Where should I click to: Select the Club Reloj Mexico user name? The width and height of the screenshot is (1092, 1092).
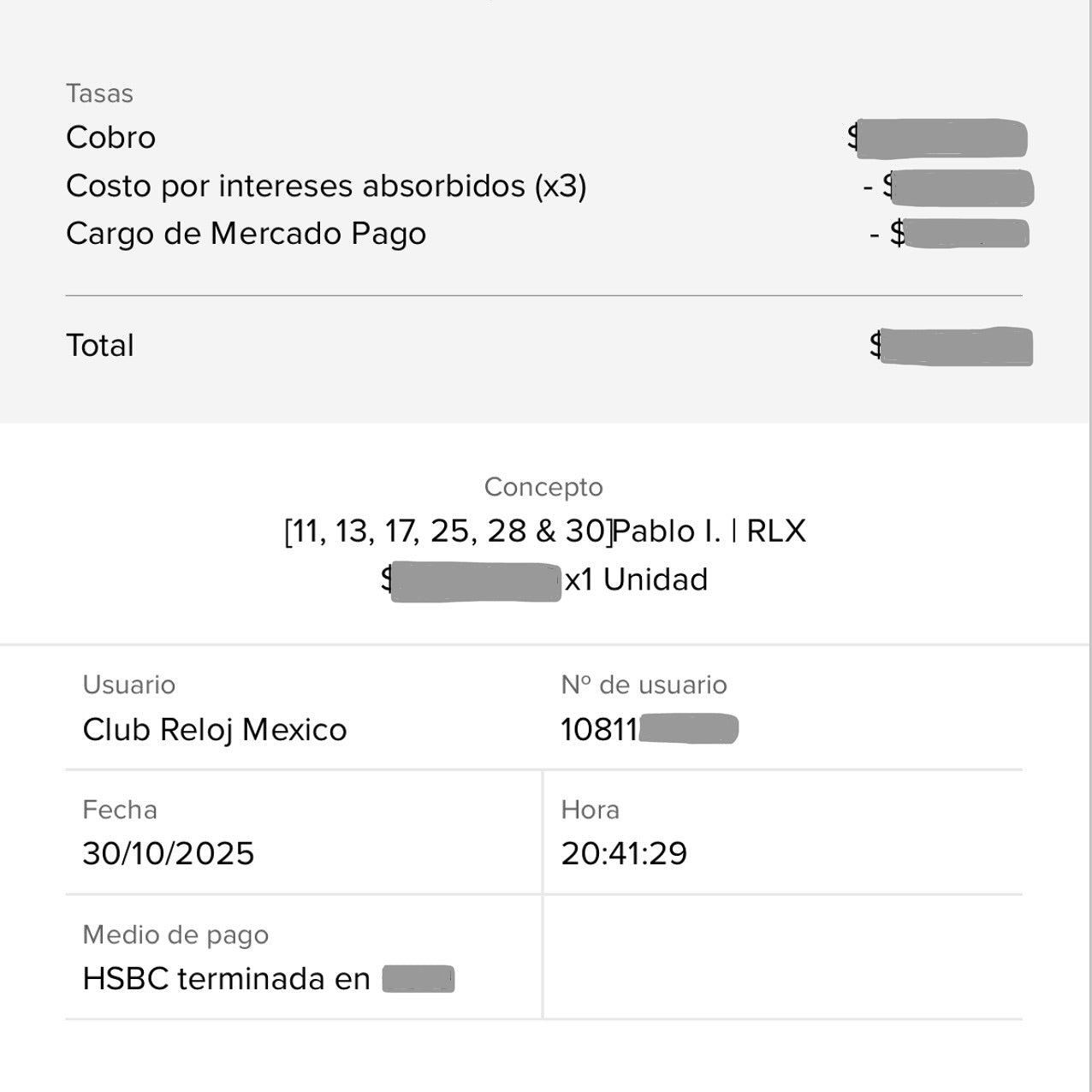coord(215,730)
